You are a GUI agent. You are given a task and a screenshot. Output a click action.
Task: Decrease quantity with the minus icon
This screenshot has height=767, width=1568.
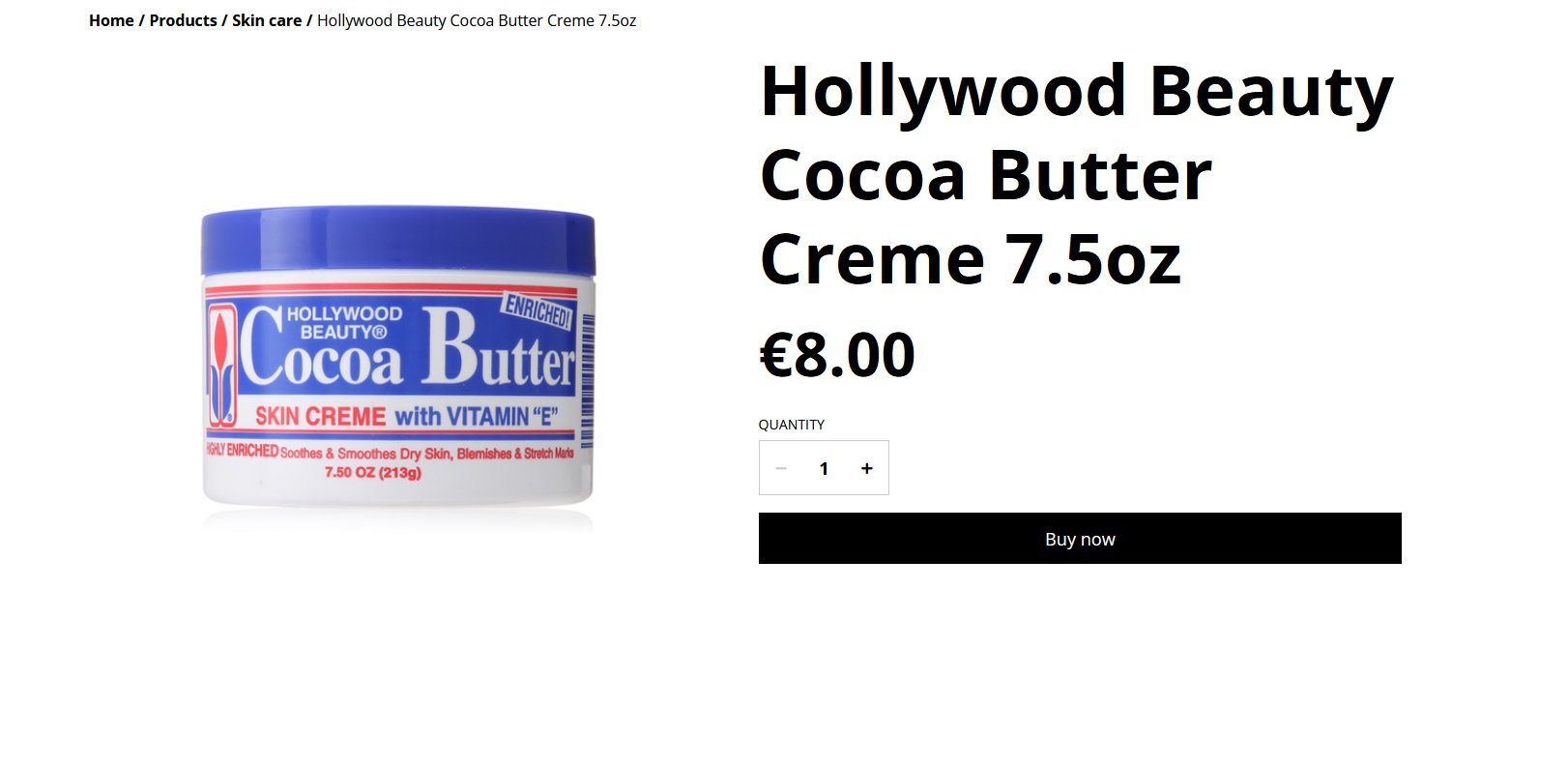coord(781,468)
